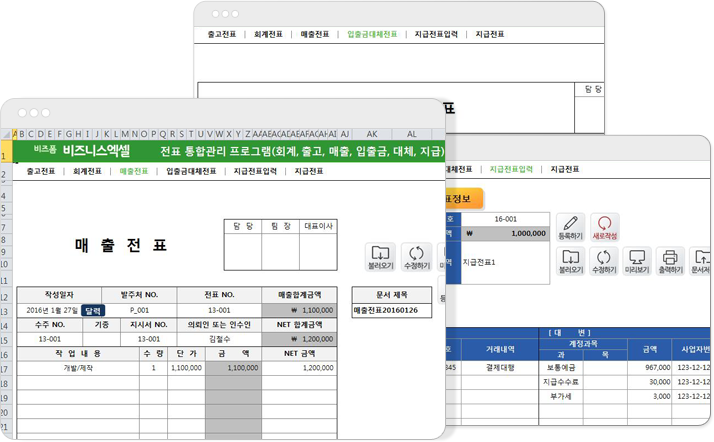The width and height of the screenshot is (714, 442).
Task: Open 미리보기 preview monitor icon
Action: click(x=637, y=259)
